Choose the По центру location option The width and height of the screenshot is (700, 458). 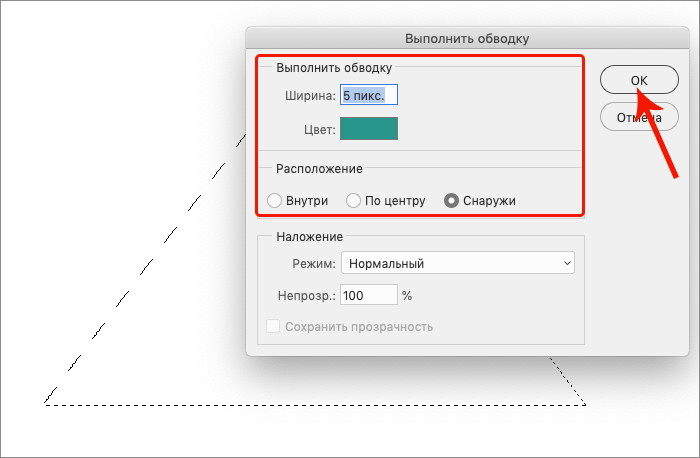(353, 200)
